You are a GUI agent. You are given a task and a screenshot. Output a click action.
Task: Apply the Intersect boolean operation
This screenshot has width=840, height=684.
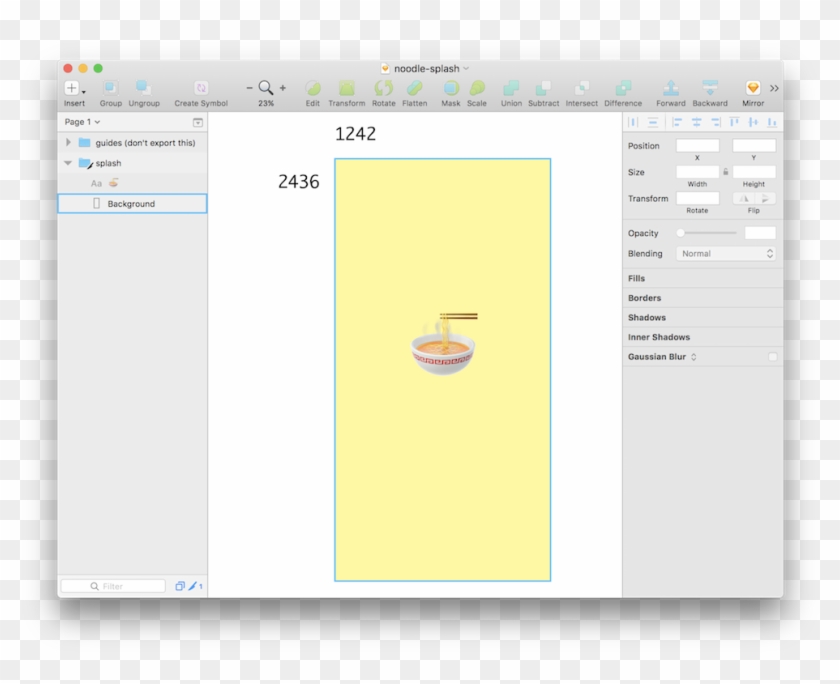coord(582,88)
